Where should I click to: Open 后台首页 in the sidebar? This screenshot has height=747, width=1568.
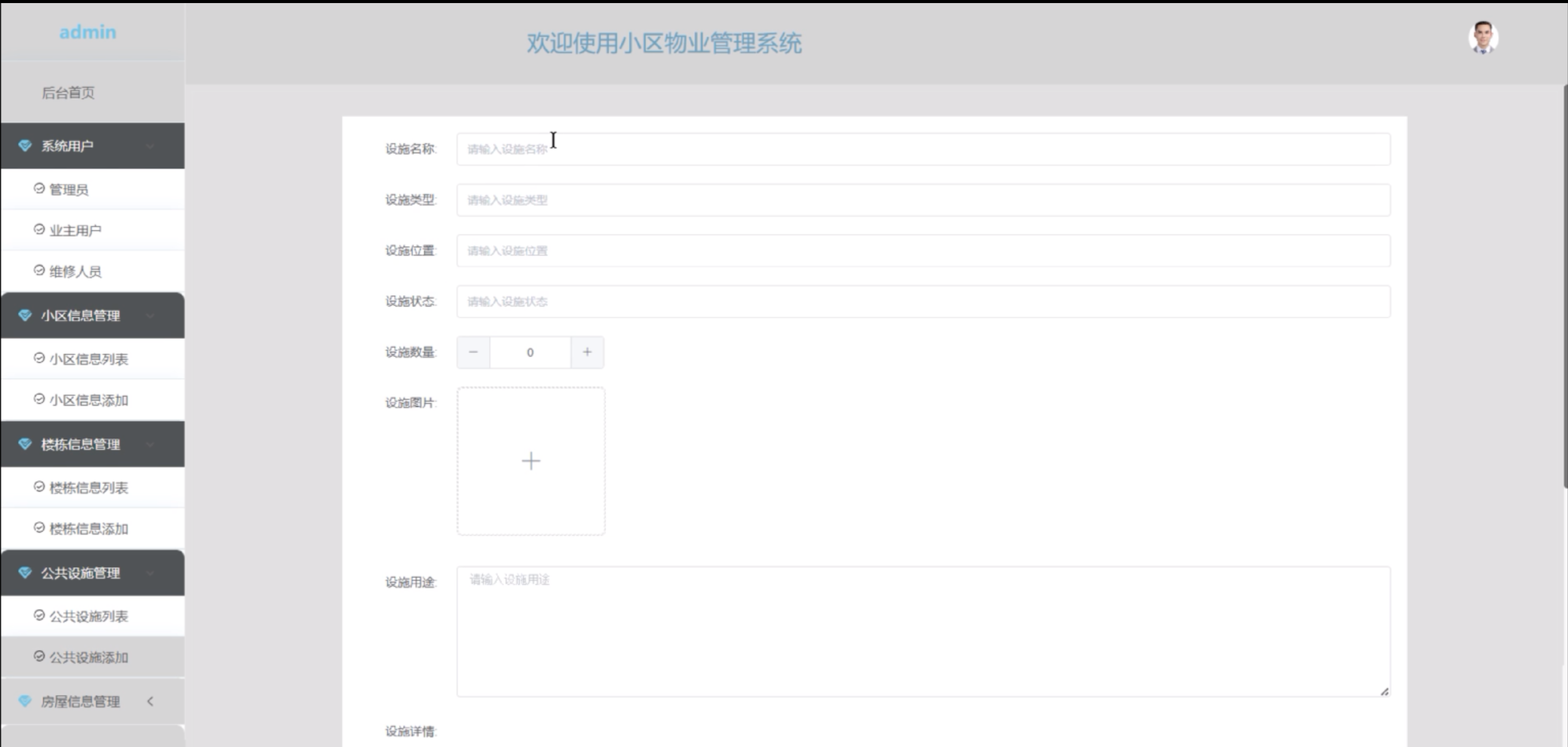click(67, 93)
